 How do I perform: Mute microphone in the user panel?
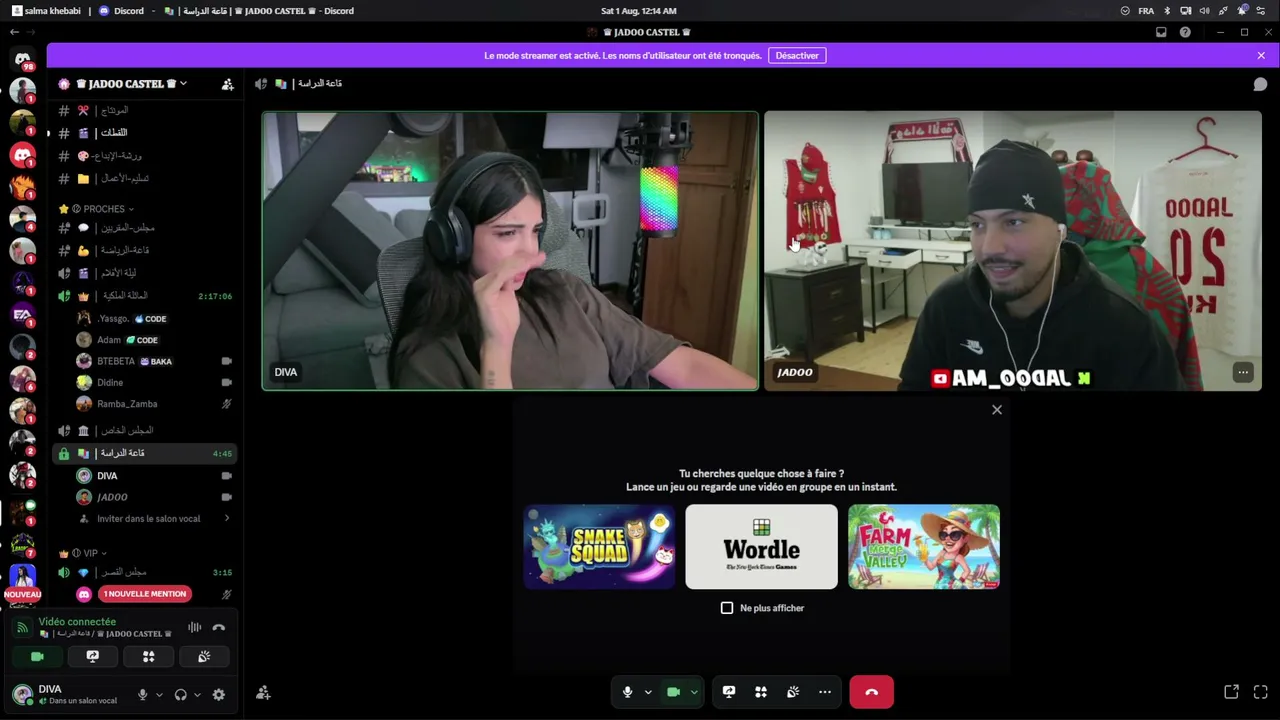point(143,694)
